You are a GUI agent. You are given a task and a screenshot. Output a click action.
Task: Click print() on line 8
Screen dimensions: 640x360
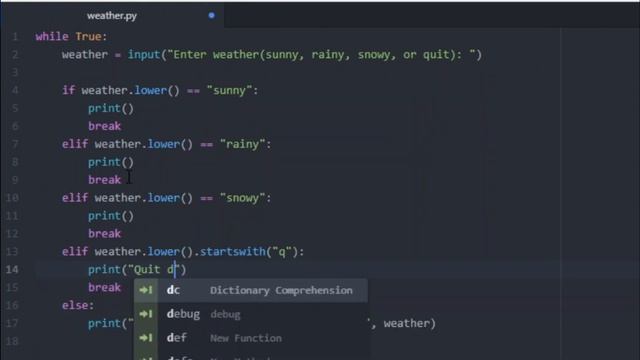[111, 162]
